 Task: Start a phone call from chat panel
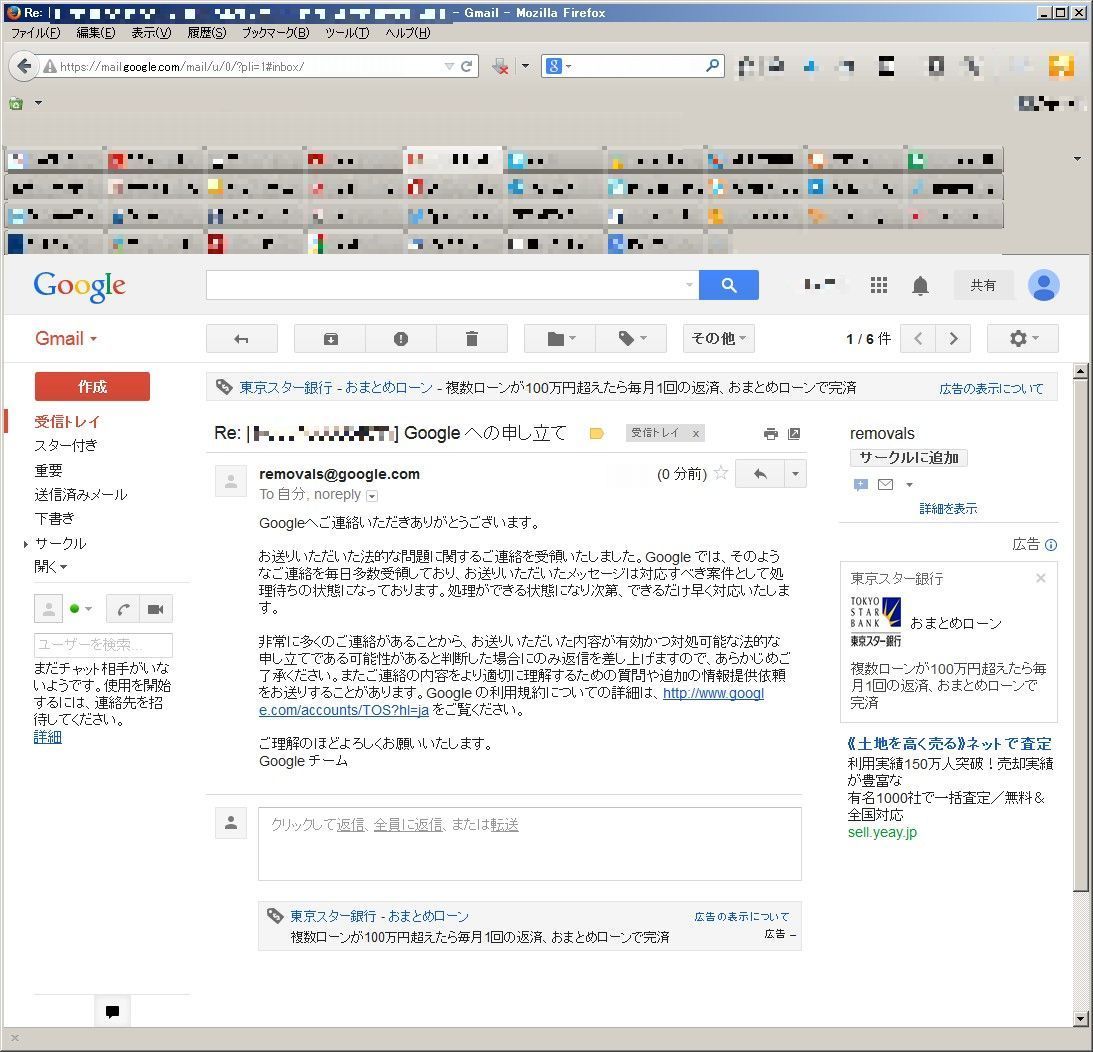(123, 609)
